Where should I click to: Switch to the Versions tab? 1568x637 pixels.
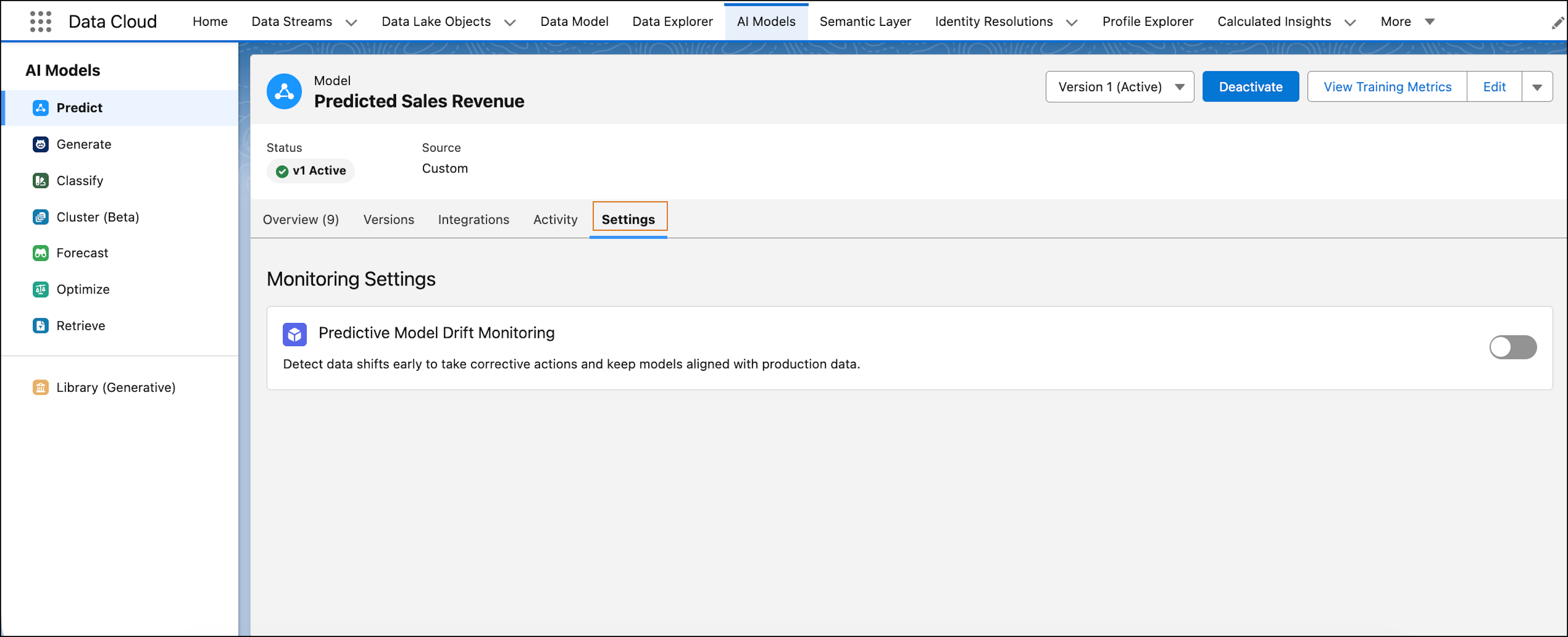tap(388, 219)
